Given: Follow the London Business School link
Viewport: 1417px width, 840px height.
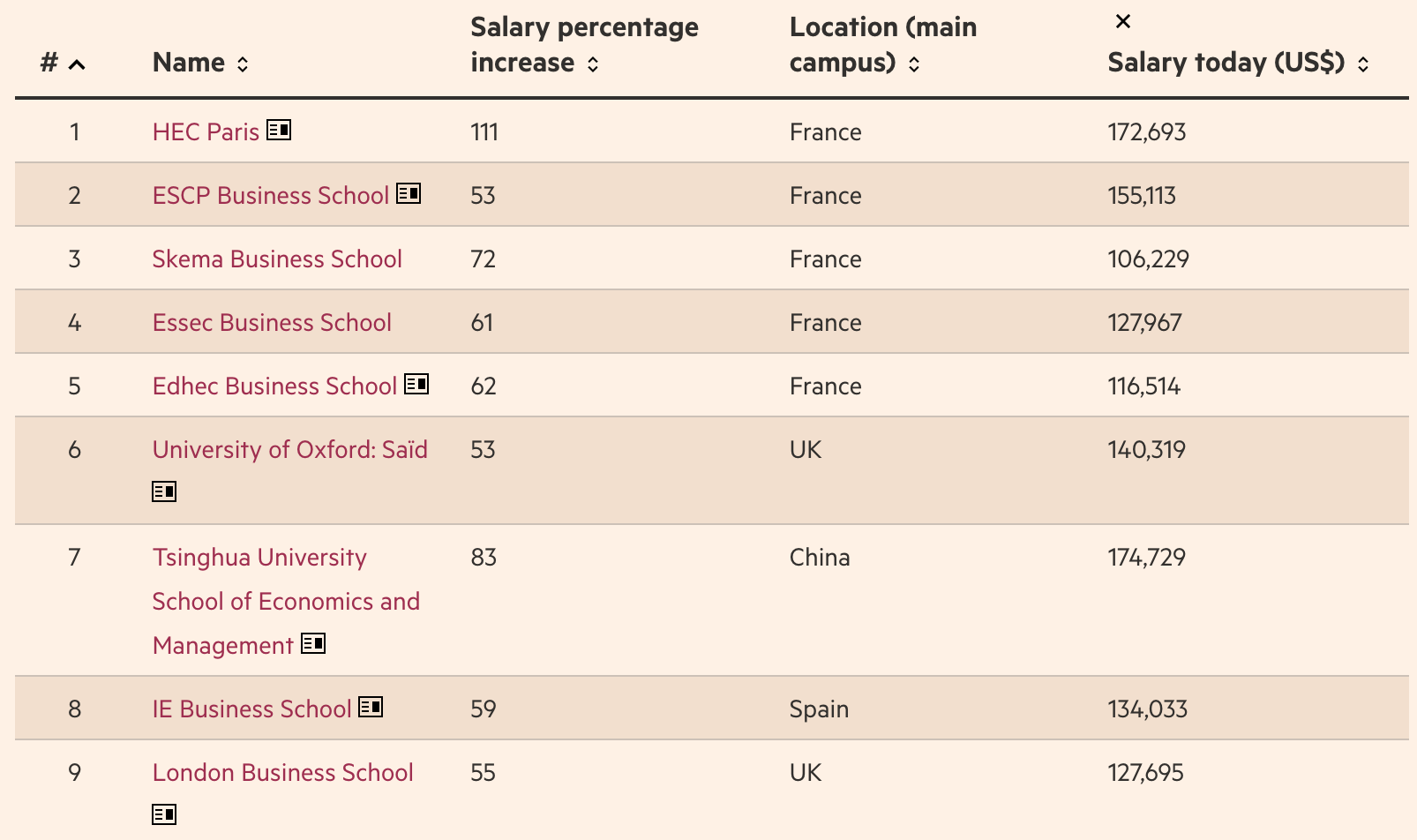Looking at the screenshot, I should pos(282,773).
